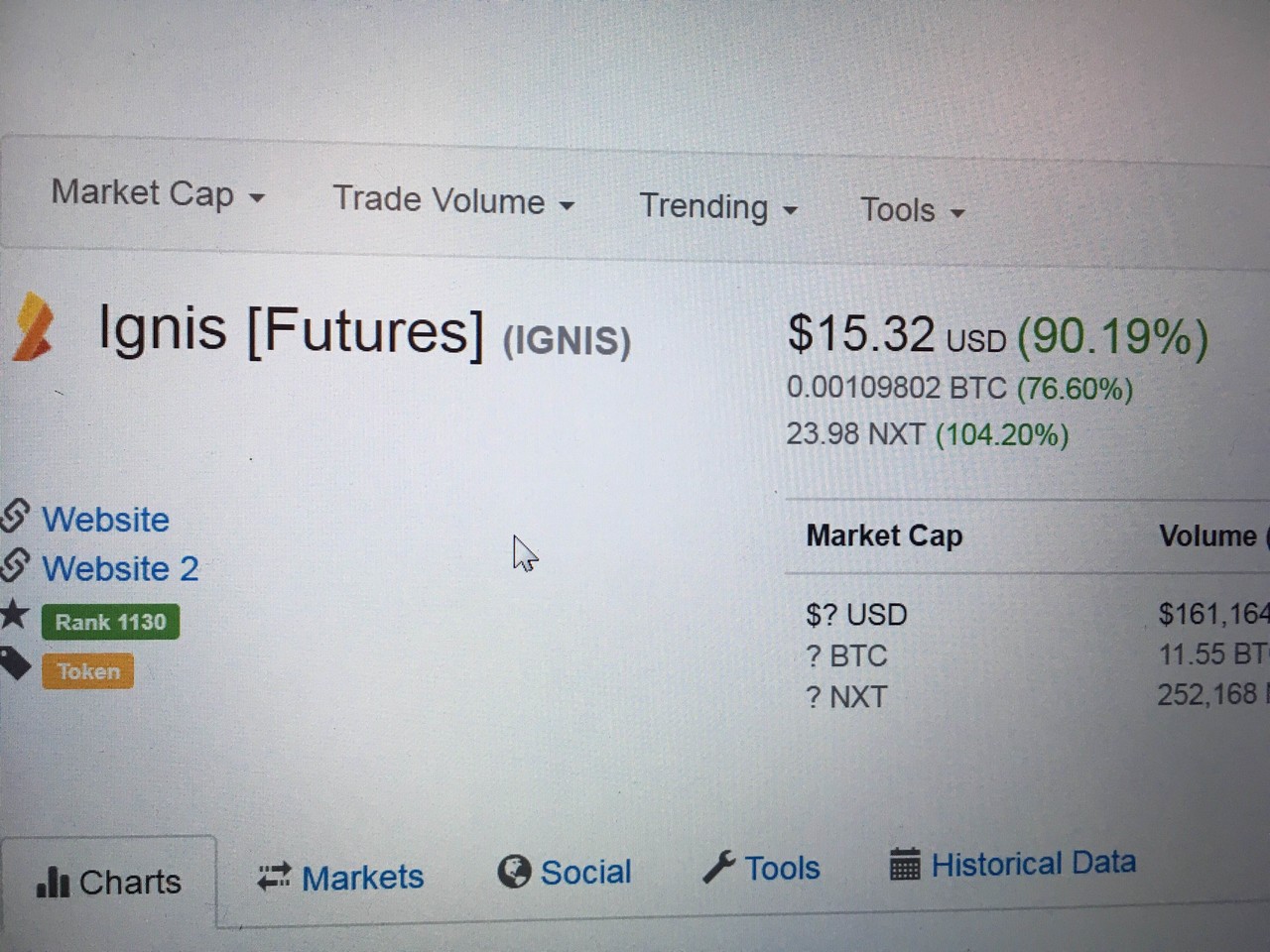Open the wrench Tools tab
The image size is (1270, 952).
click(782, 869)
